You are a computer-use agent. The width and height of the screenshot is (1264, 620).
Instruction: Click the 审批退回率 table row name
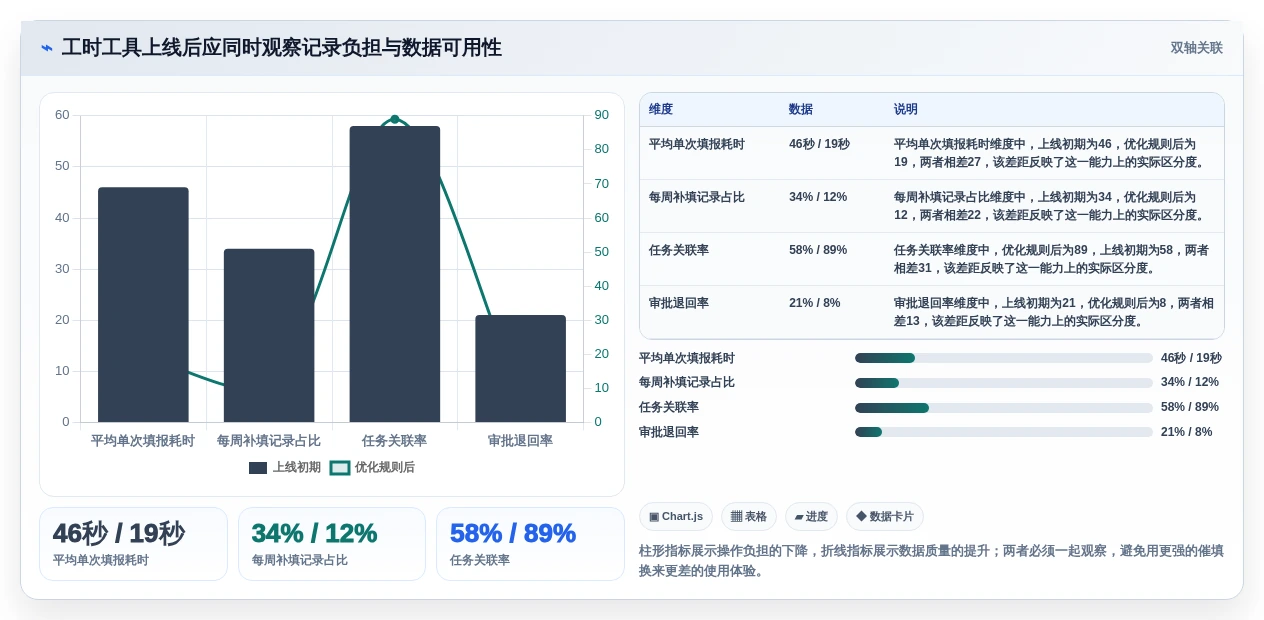679,303
